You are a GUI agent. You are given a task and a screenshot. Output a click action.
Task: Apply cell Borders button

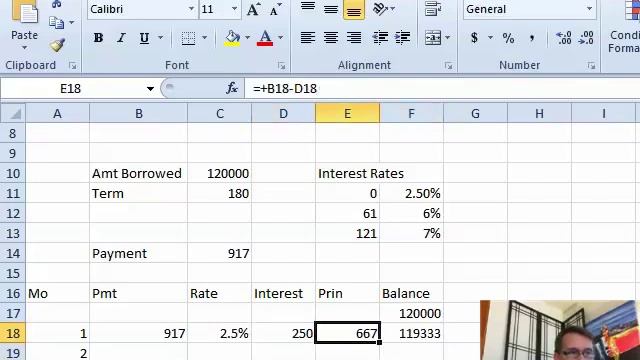click(188, 38)
